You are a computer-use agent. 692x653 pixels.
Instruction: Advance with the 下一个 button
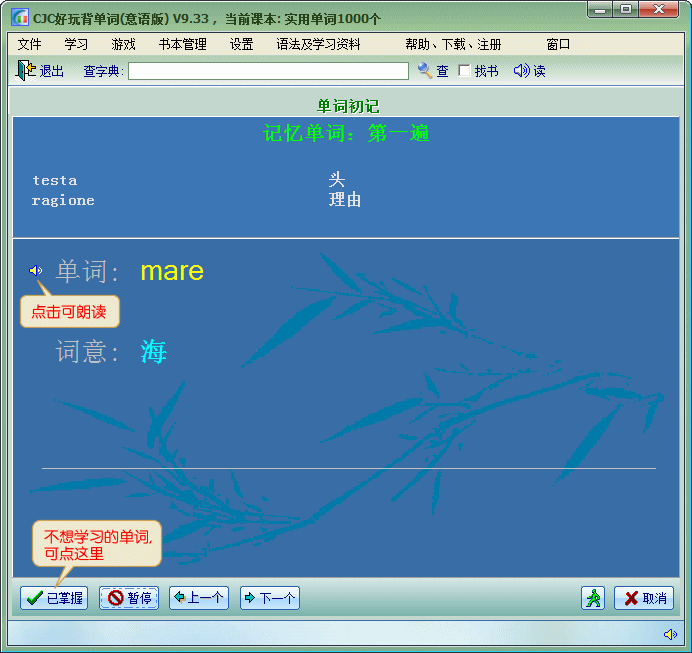click(270, 598)
